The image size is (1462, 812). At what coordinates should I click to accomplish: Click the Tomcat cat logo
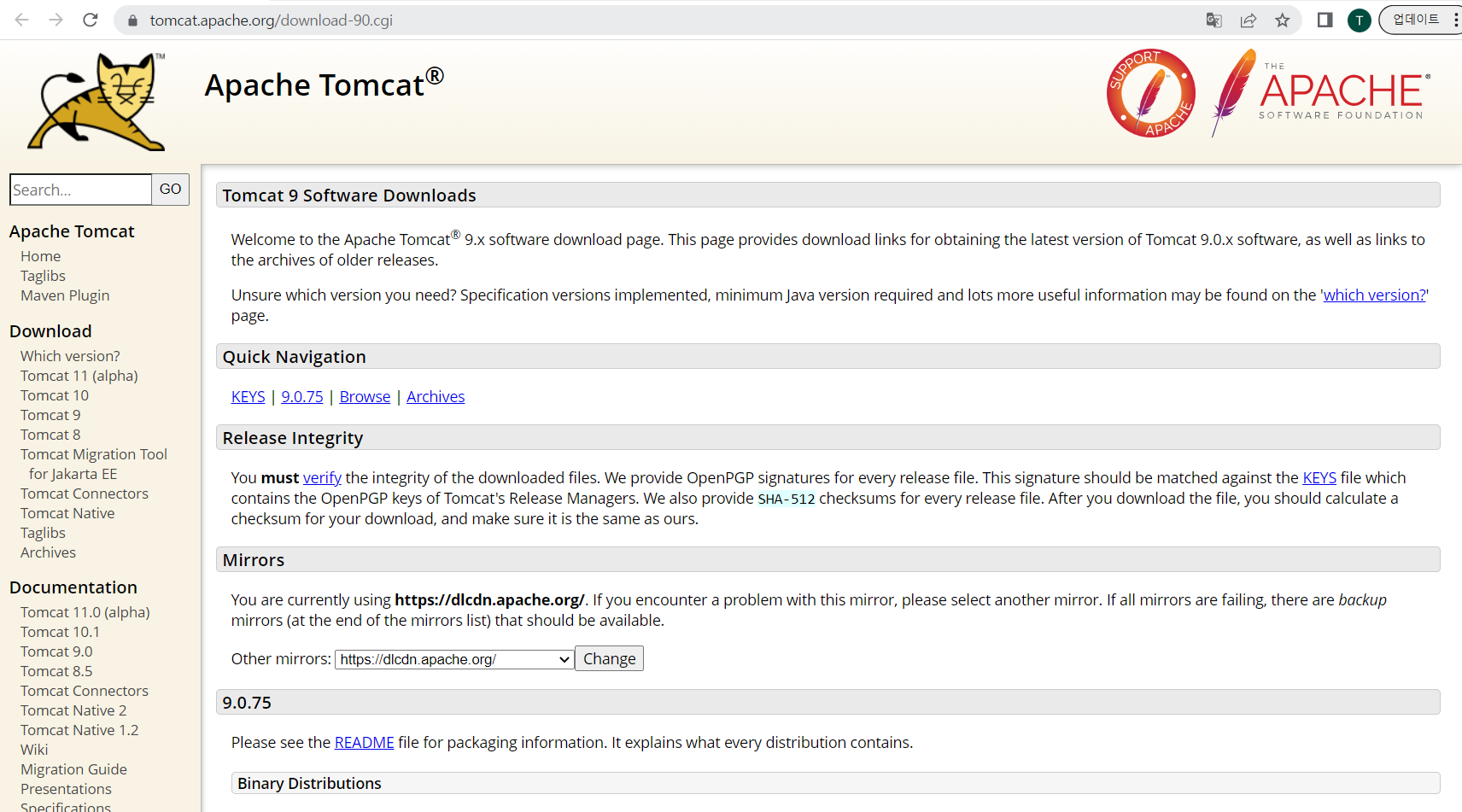(x=96, y=102)
